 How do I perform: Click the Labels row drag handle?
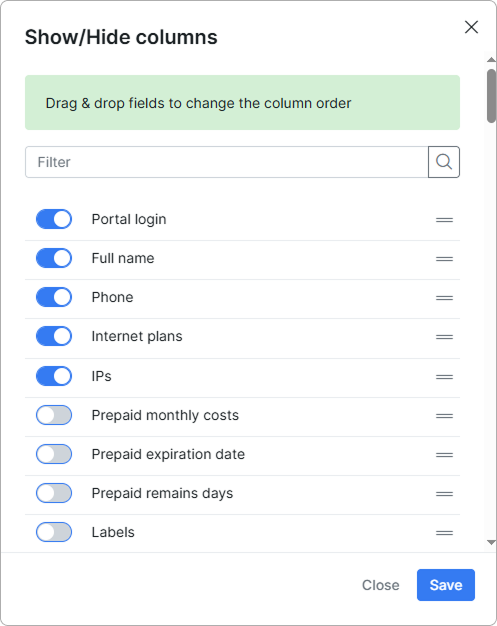[x=444, y=533]
